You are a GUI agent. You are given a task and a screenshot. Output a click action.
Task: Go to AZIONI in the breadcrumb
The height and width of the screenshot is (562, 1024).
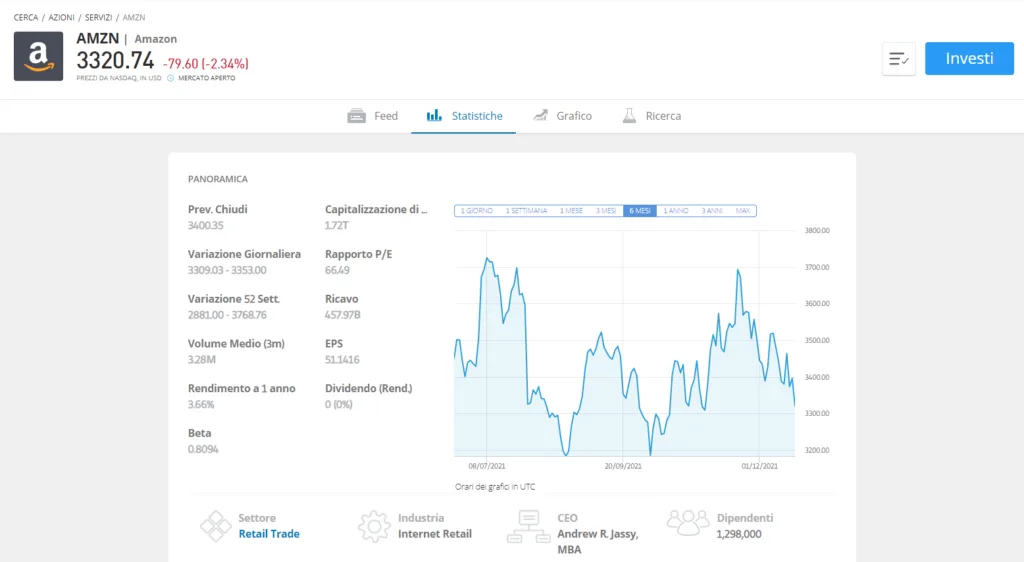pos(61,18)
